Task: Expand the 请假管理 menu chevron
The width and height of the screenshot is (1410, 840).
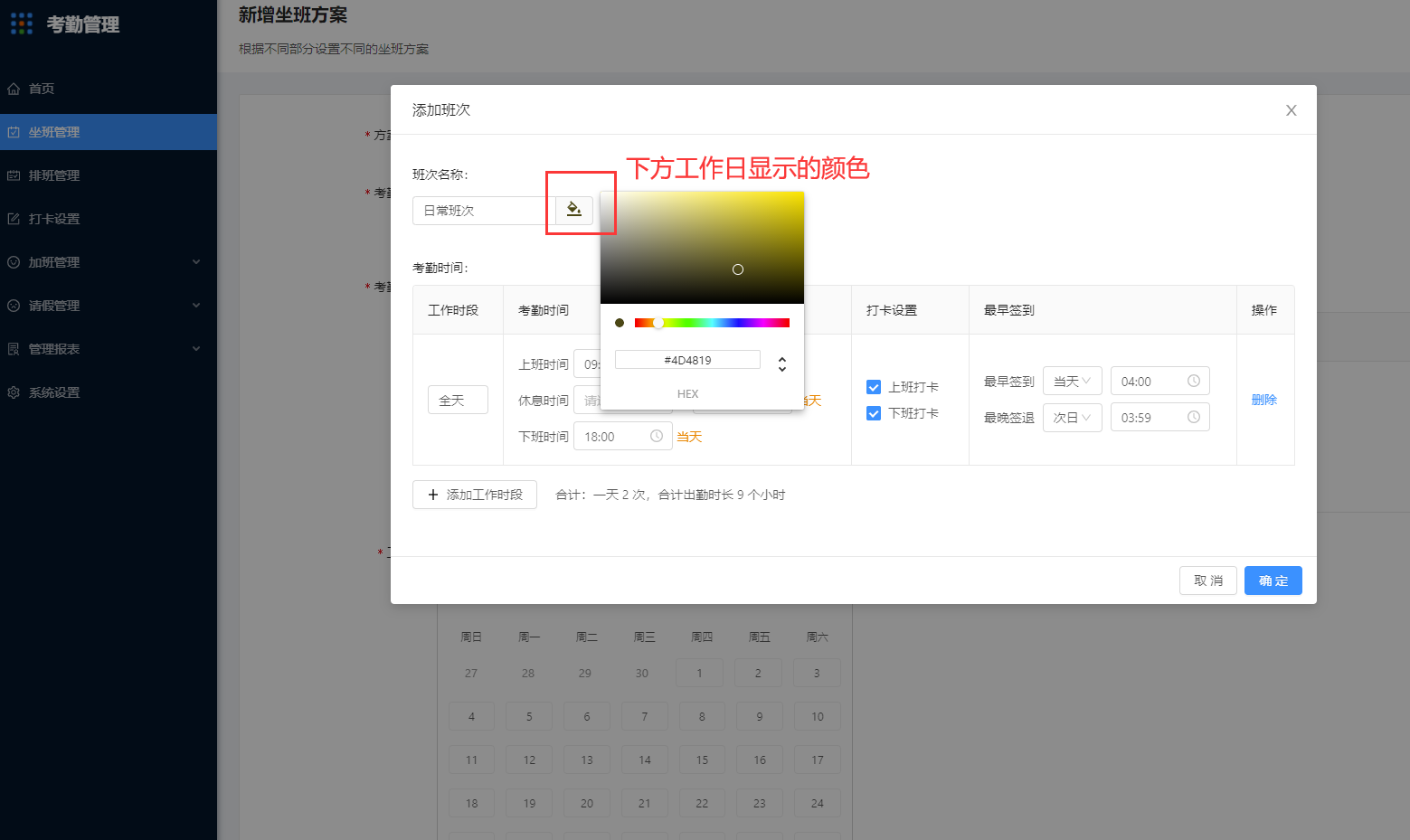Action: [196, 306]
